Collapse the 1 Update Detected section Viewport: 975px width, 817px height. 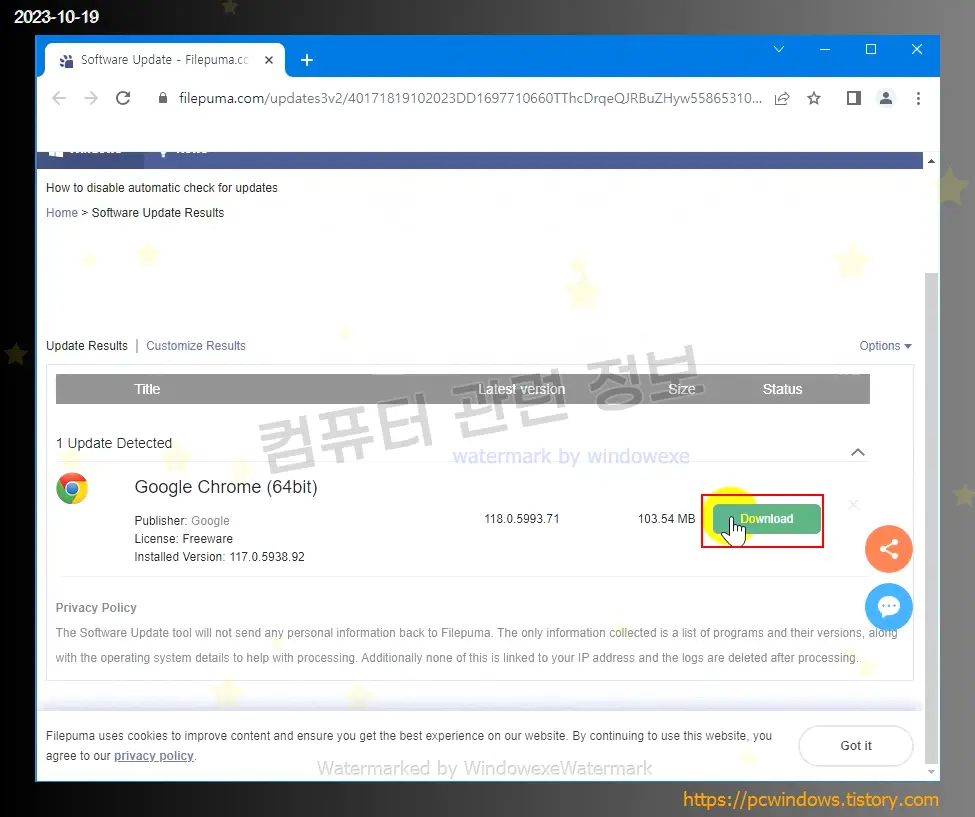point(858,452)
